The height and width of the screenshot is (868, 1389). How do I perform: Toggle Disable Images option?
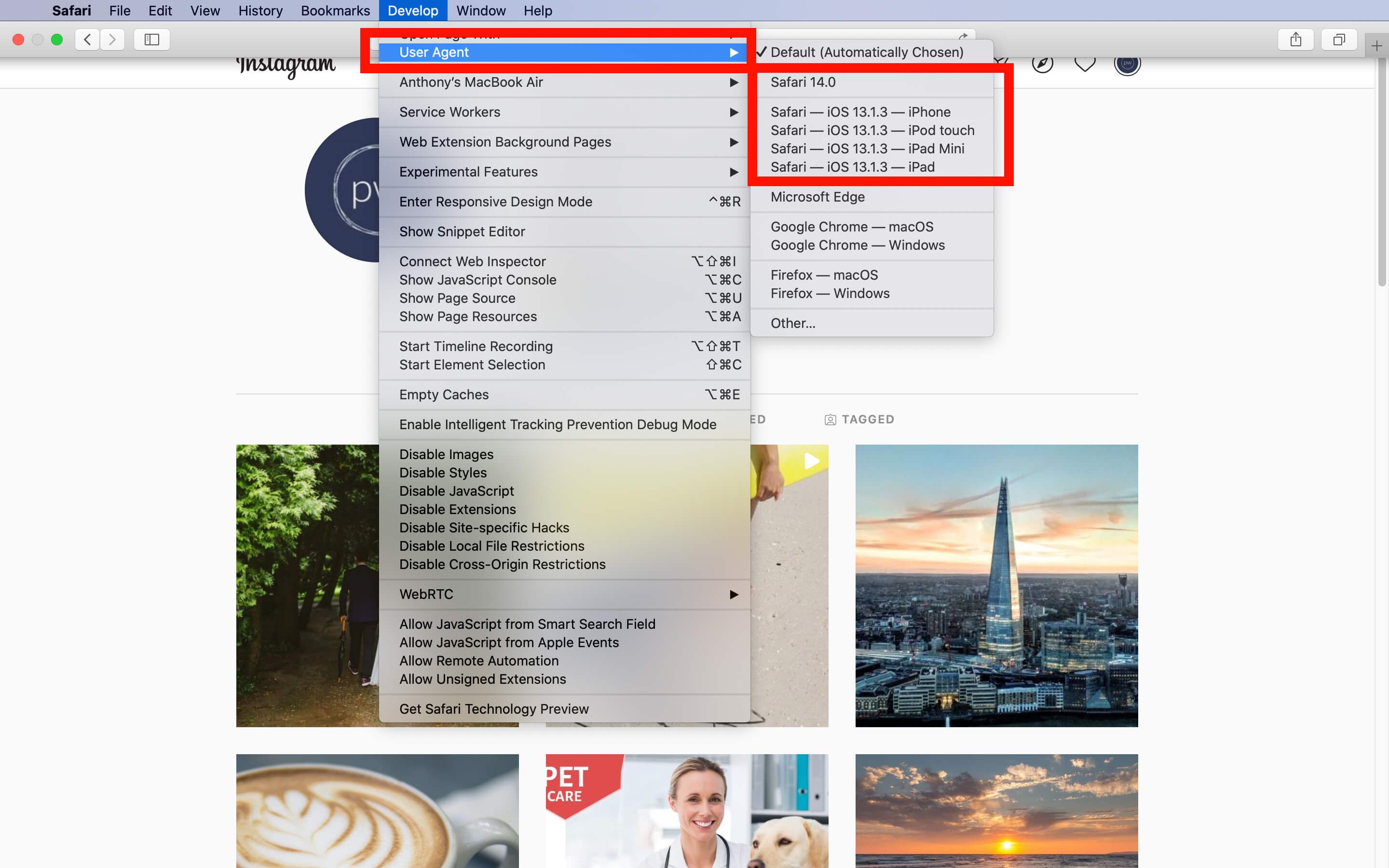(x=564, y=454)
